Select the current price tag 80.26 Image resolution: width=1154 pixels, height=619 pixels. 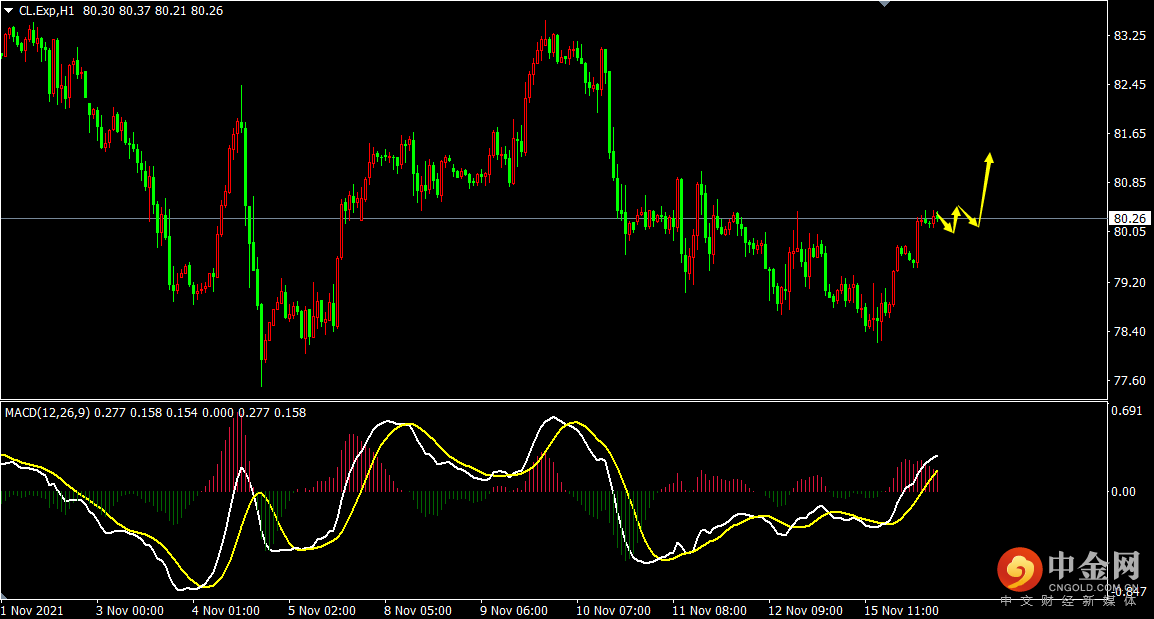(1130, 218)
